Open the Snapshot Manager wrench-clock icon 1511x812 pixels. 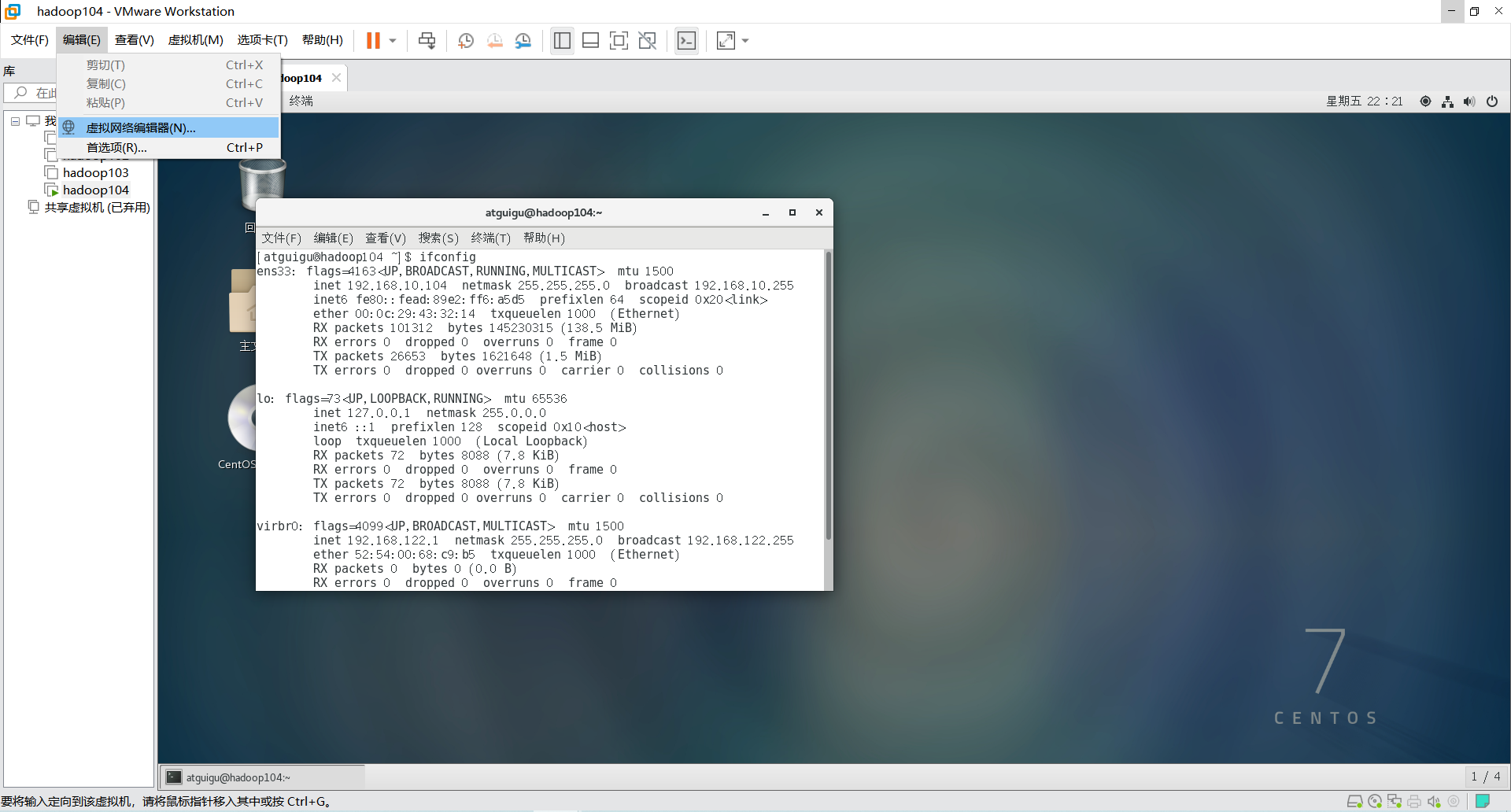pos(523,40)
